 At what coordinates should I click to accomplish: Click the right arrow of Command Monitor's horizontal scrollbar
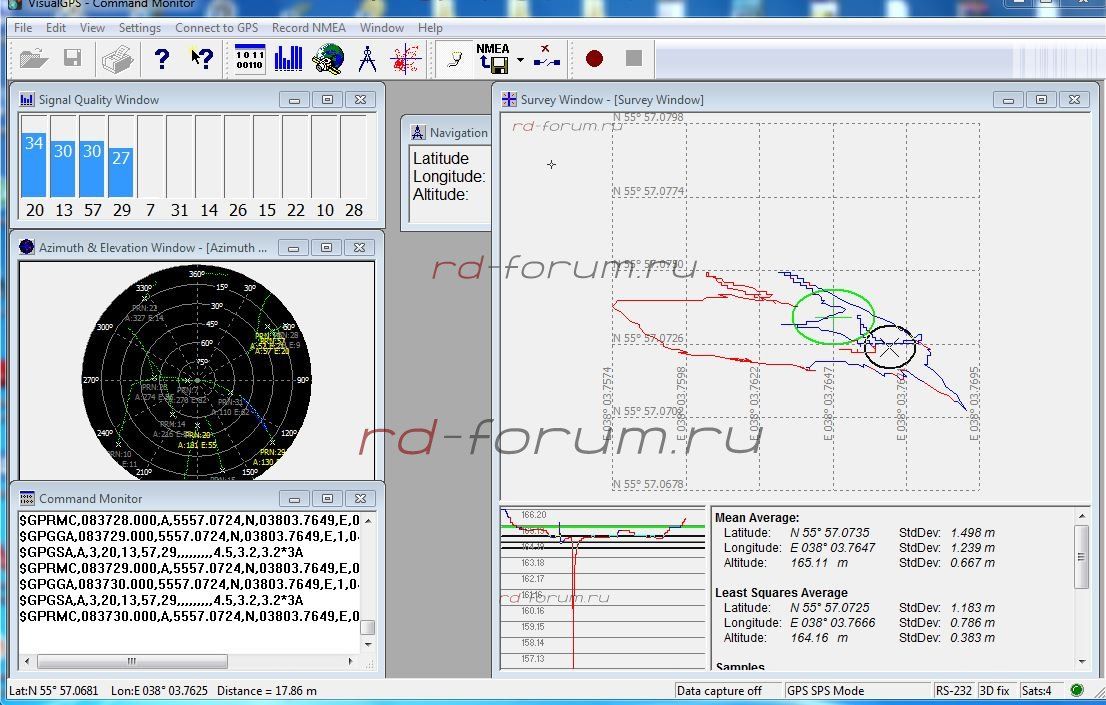click(351, 661)
